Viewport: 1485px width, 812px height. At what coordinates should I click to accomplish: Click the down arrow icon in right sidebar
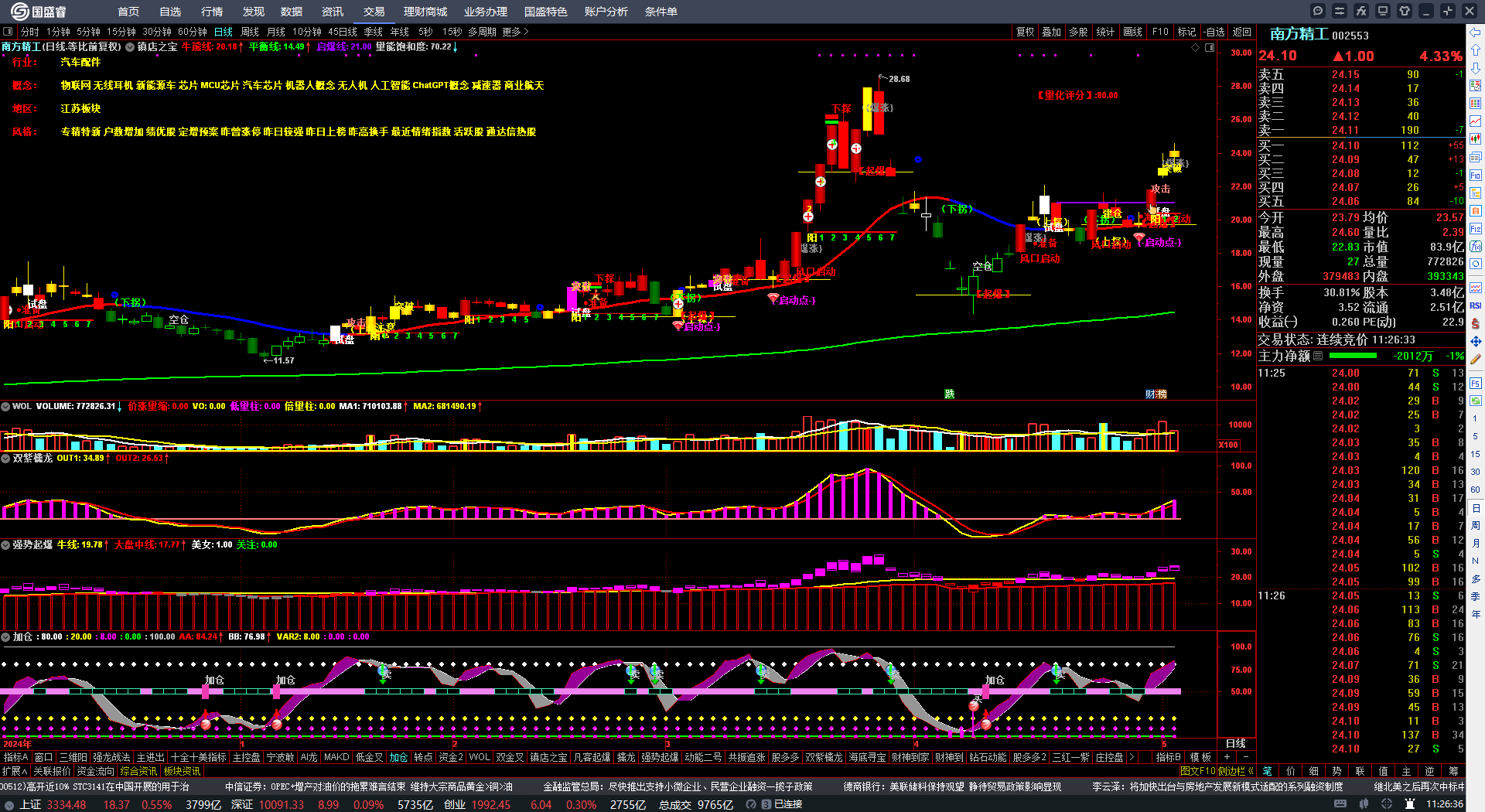(1476, 67)
